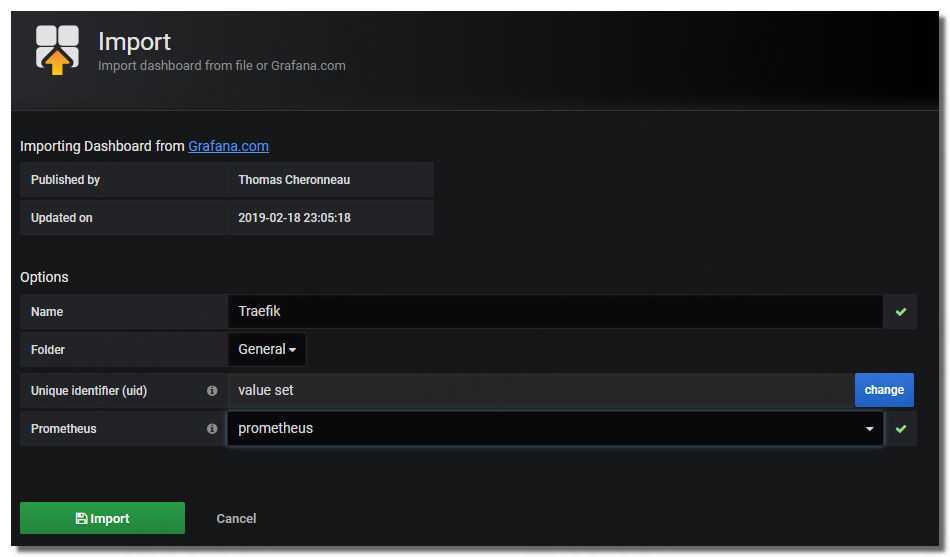Click the green checkmark beside the Prometheus dropdown
950x557 pixels.
(x=901, y=429)
